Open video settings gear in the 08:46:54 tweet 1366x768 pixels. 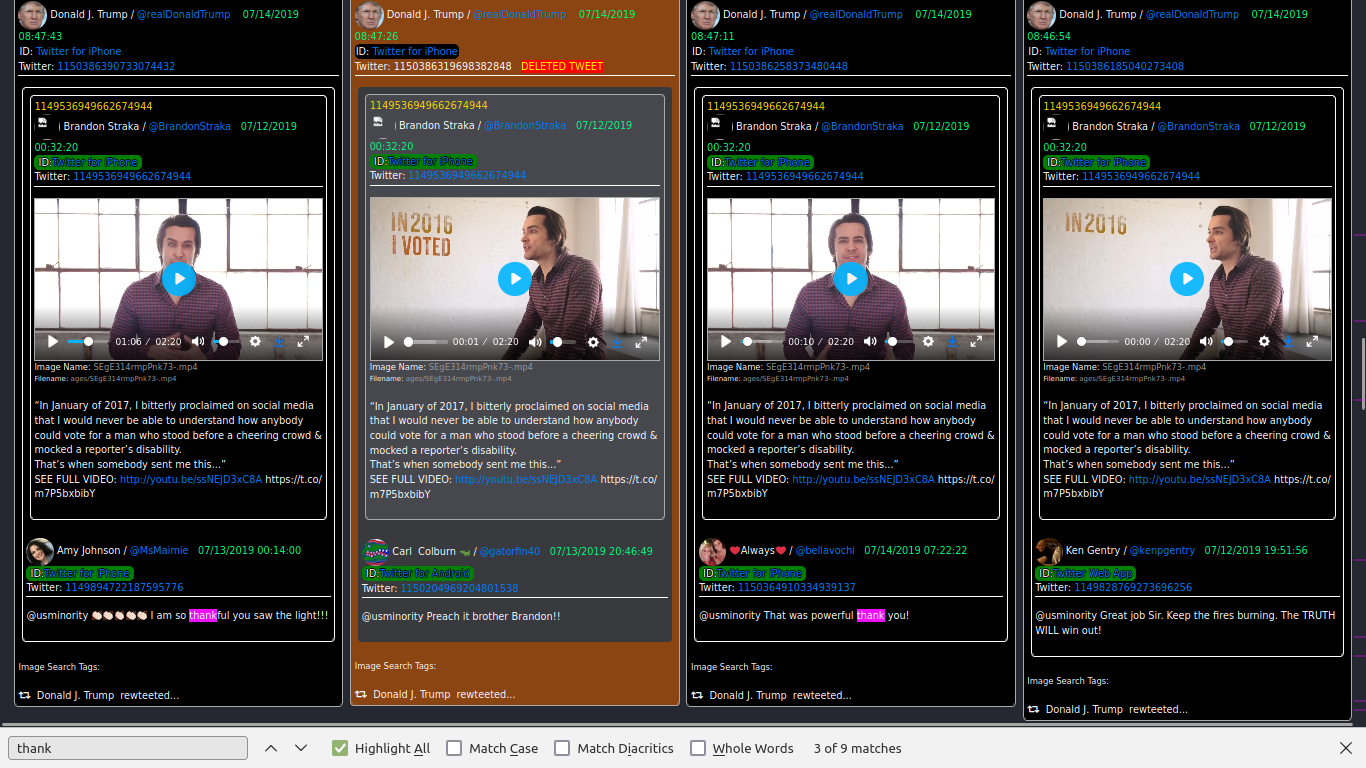(1264, 341)
